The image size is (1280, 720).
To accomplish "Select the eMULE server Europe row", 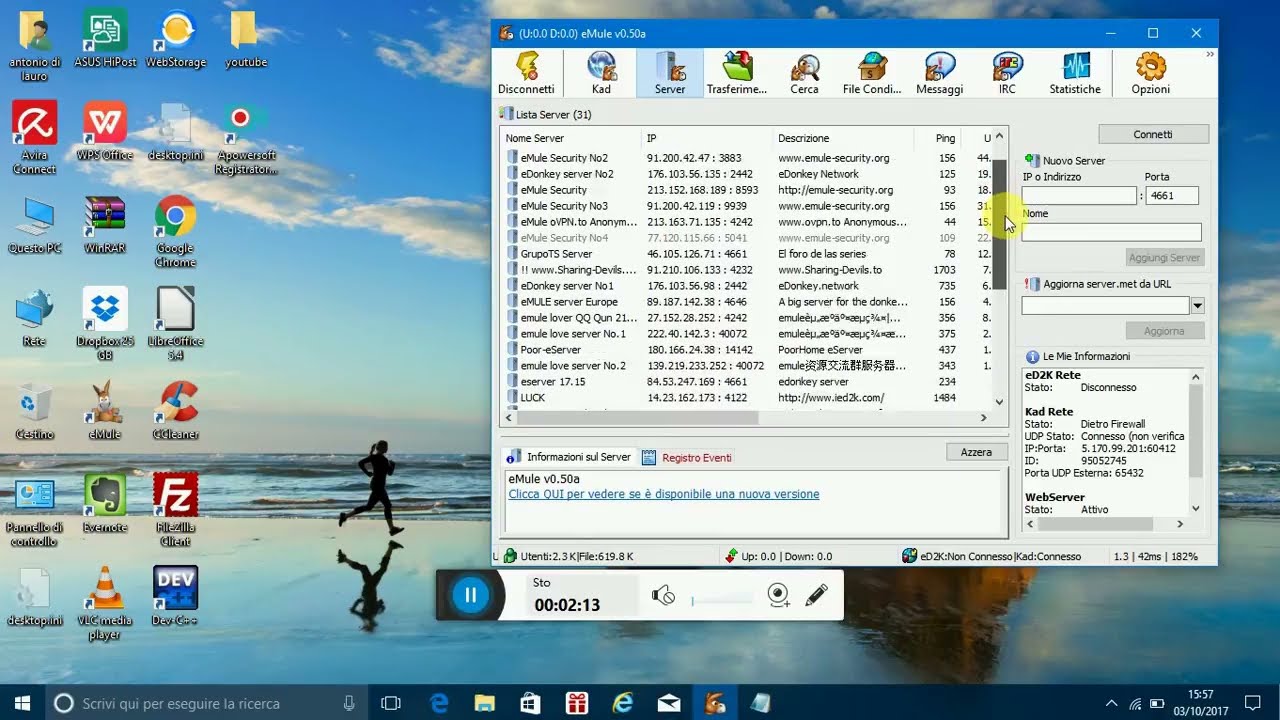I will [x=747, y=302].
